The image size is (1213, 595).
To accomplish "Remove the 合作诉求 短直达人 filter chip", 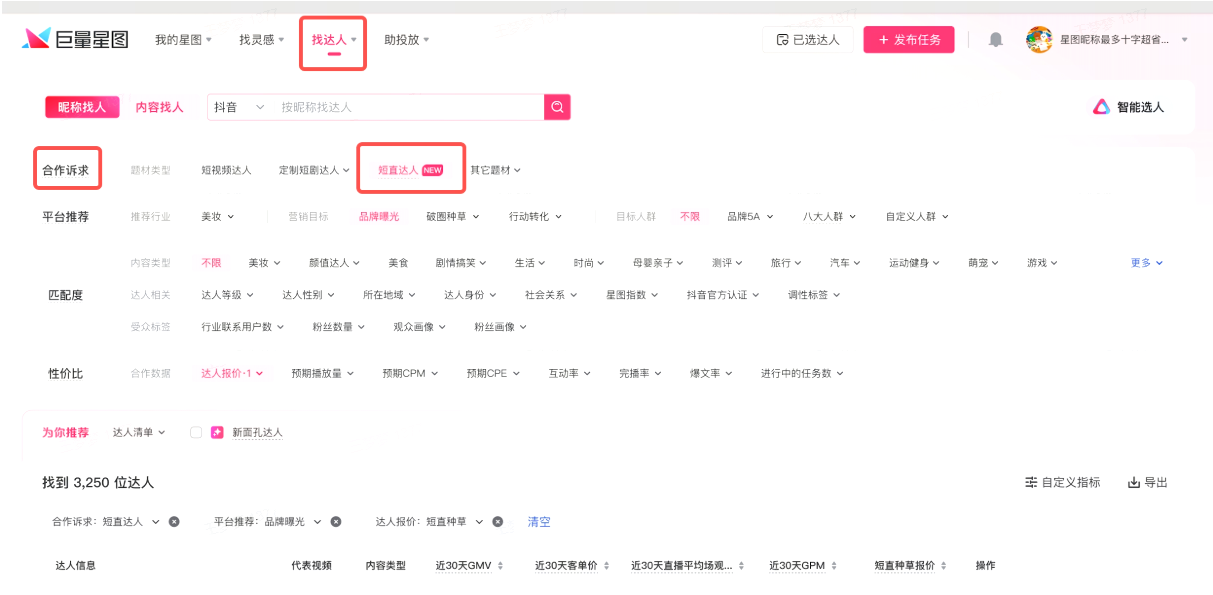I will click(174, 522).
